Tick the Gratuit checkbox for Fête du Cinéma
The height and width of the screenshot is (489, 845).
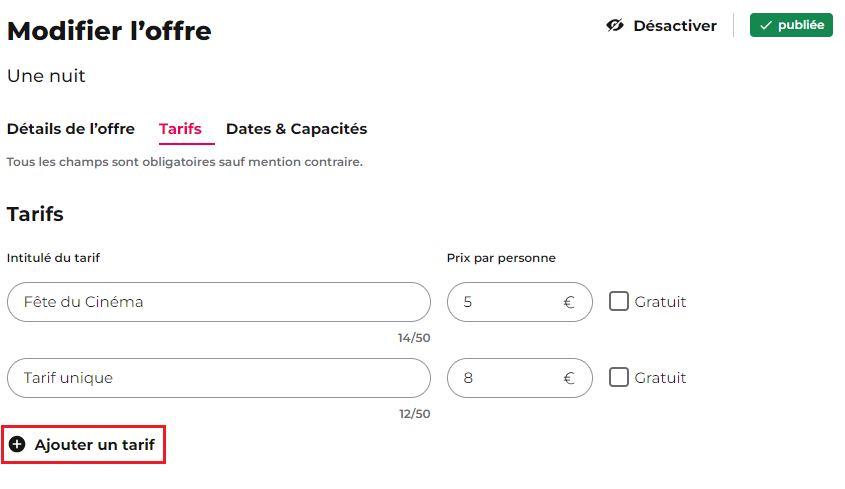click(x=619, y=301)
